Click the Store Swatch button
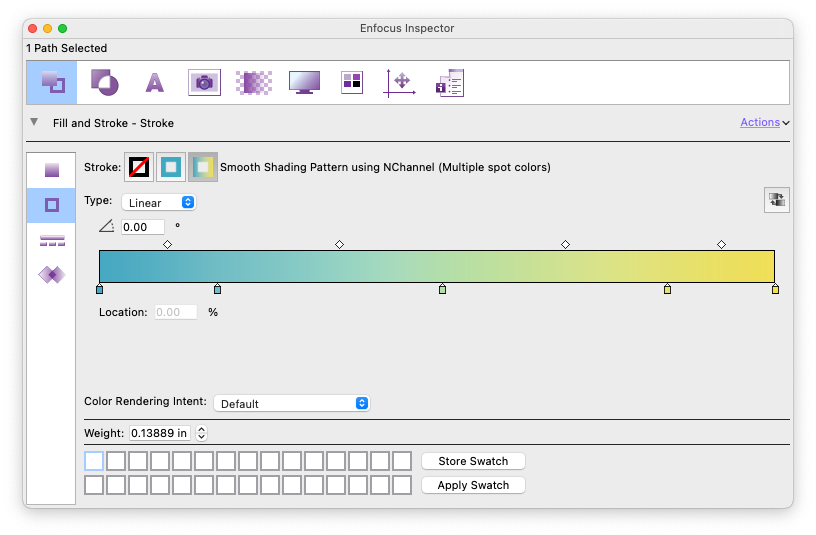816x535 pixels. coord(473,461)
